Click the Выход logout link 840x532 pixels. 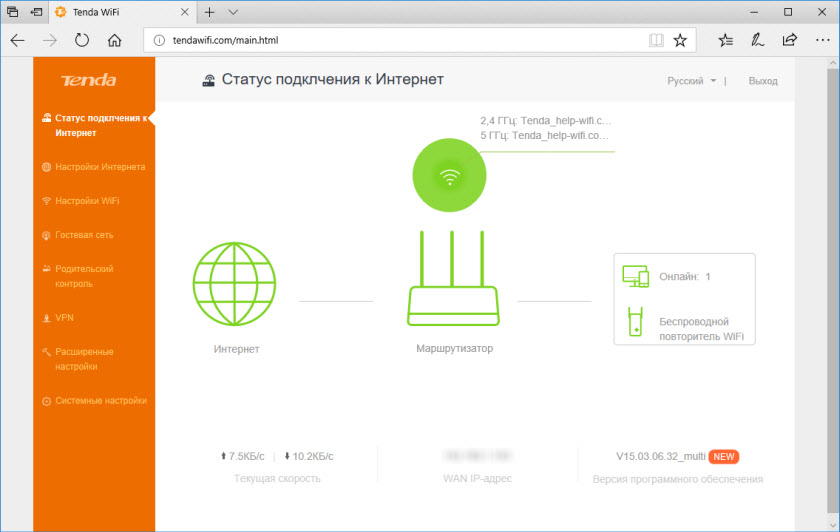763,81
